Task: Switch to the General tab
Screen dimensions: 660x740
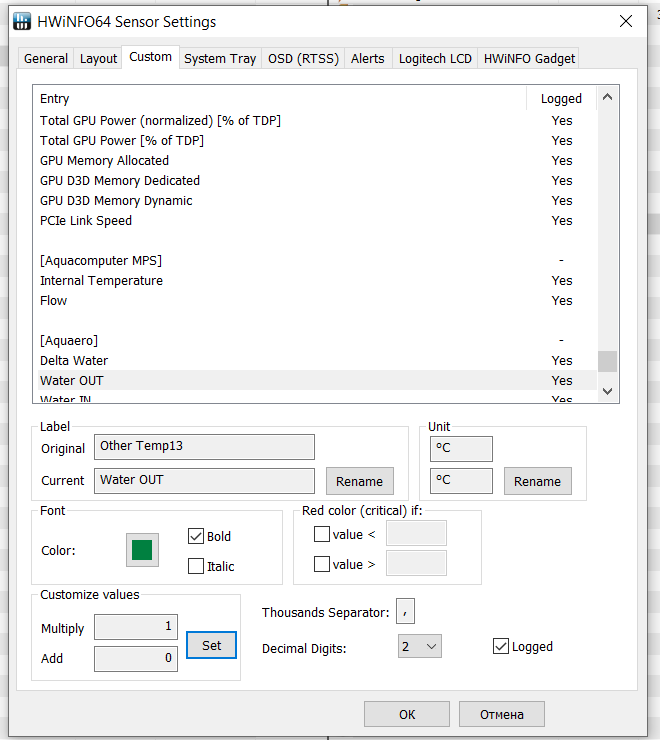Action: pyautogui.click(x=46, y=59)
